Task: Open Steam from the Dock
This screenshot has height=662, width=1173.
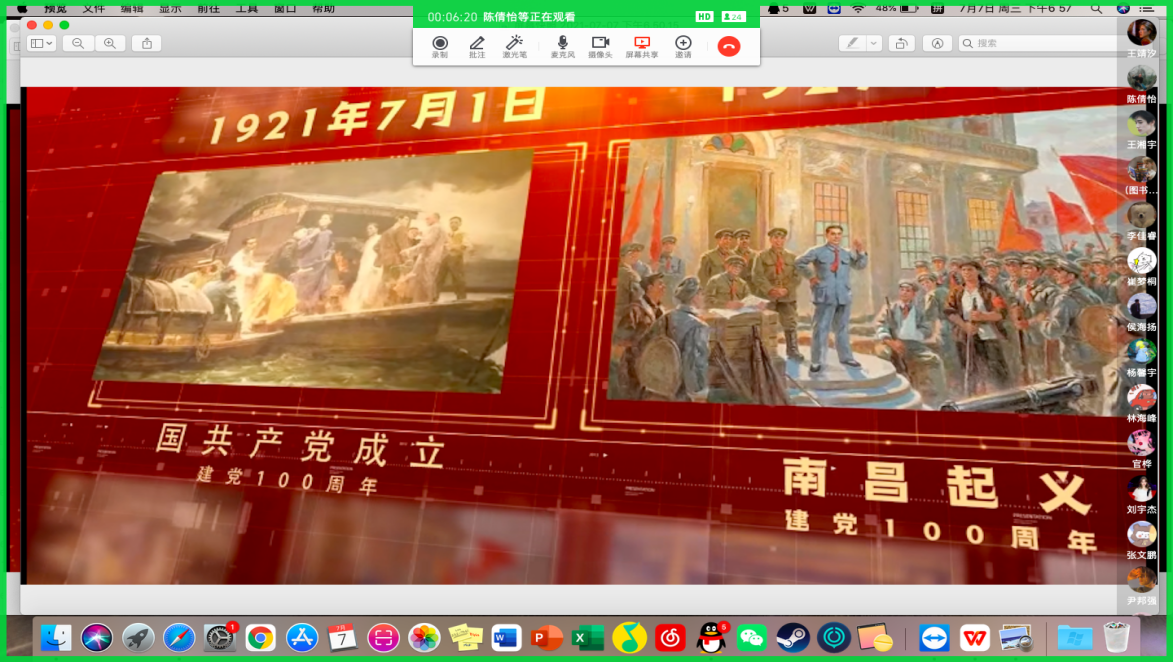Action: (x=793, y=637)
